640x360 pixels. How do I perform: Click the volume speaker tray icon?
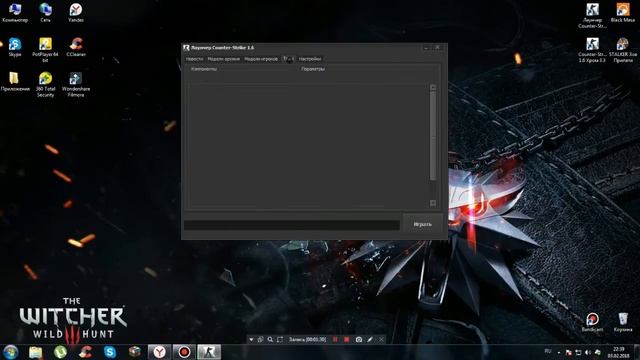pos(588,352)
